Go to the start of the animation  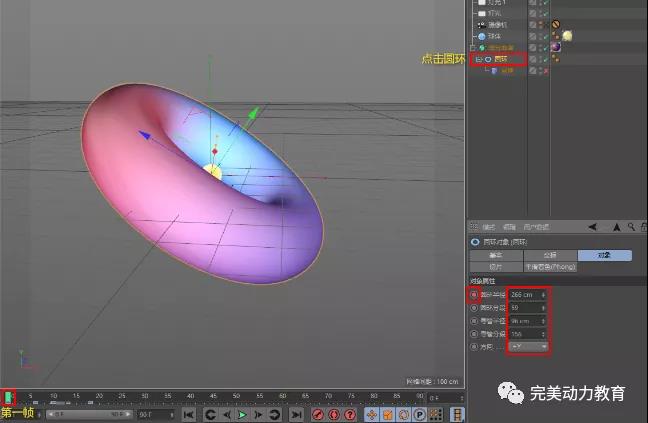pos(187,414)
